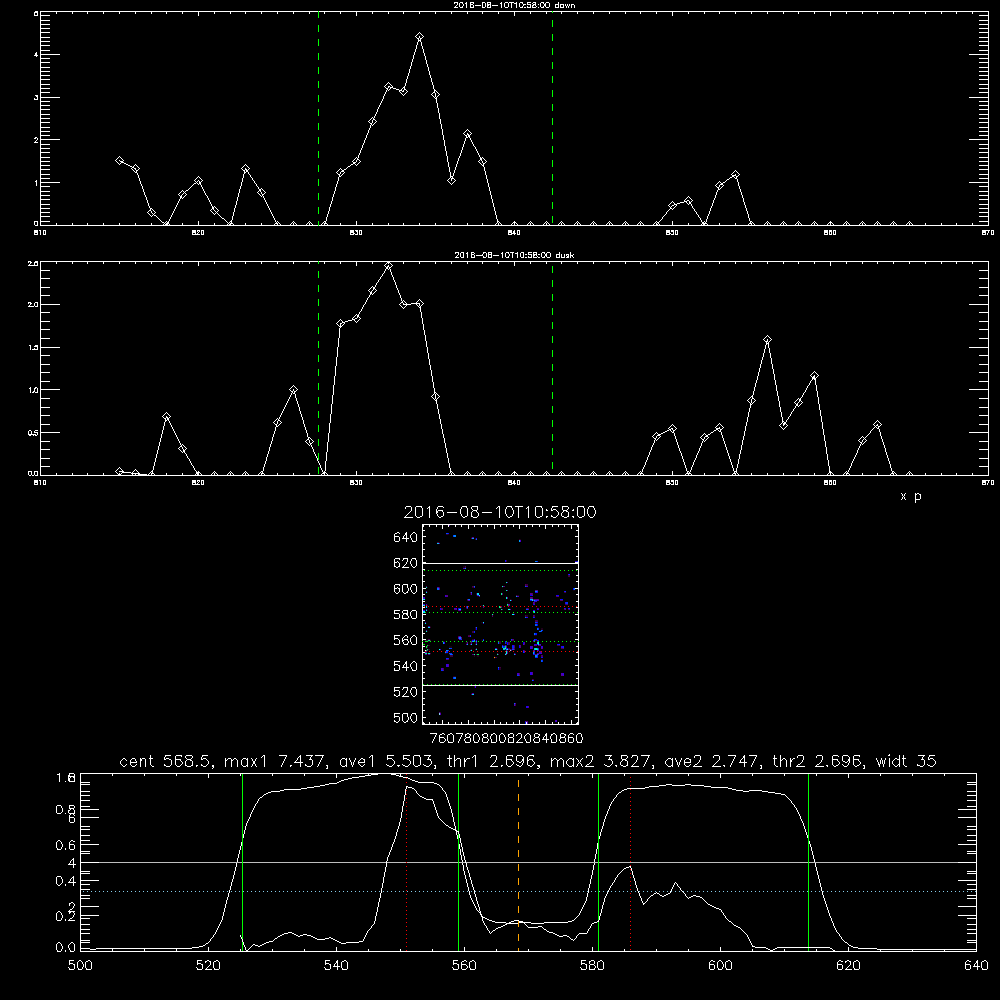
Task: Click the 640 y-axis label of scatter image
Action: 406,538
